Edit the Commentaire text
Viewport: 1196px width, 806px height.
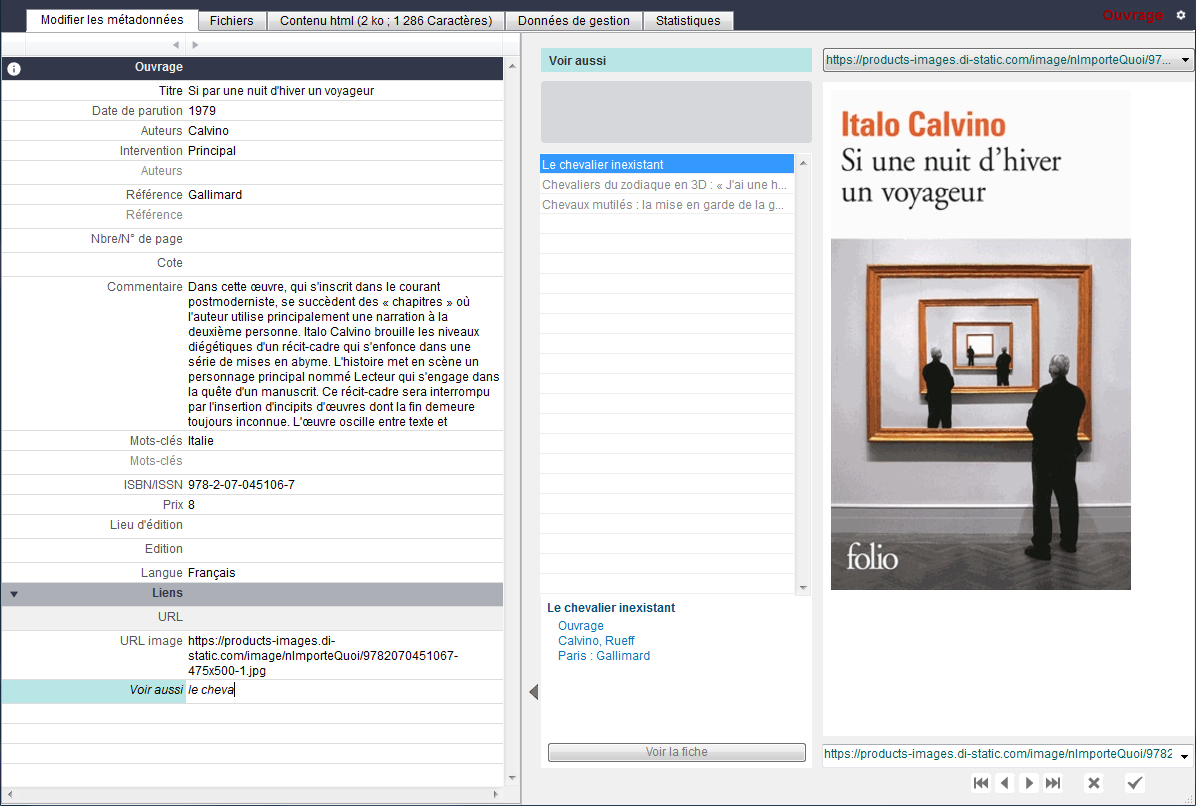pos(345,354)
